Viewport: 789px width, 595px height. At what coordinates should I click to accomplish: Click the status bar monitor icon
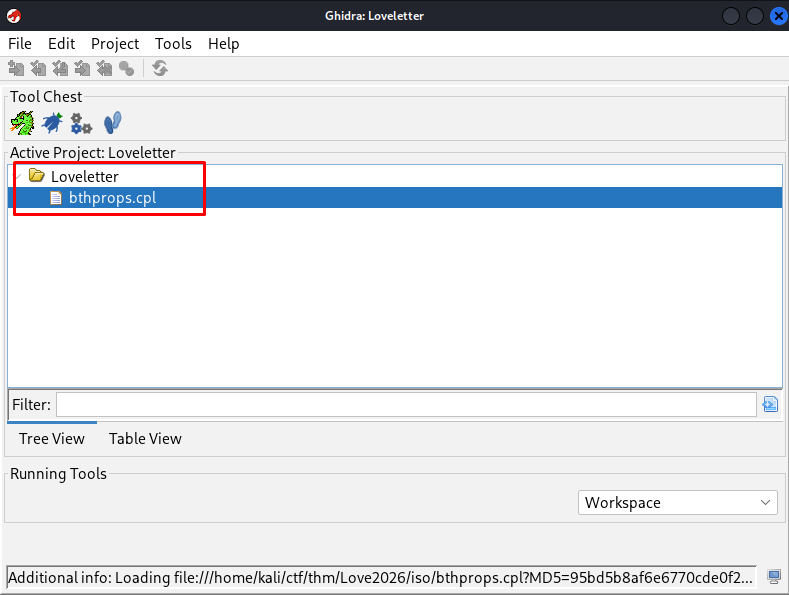(x=774, y=577)
